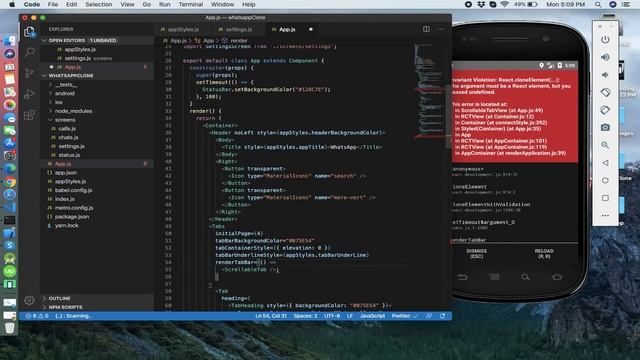Open yarn.lock file
This screenshot has height=360, width=640.
(x=97, y=225)
